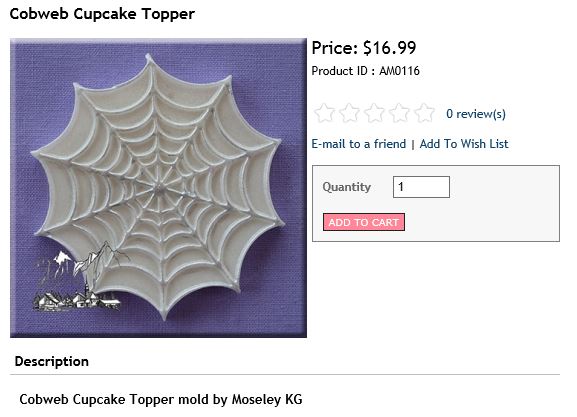577x417 pixels.
Task: Click the Price $16.99 text
Action: 364,48
